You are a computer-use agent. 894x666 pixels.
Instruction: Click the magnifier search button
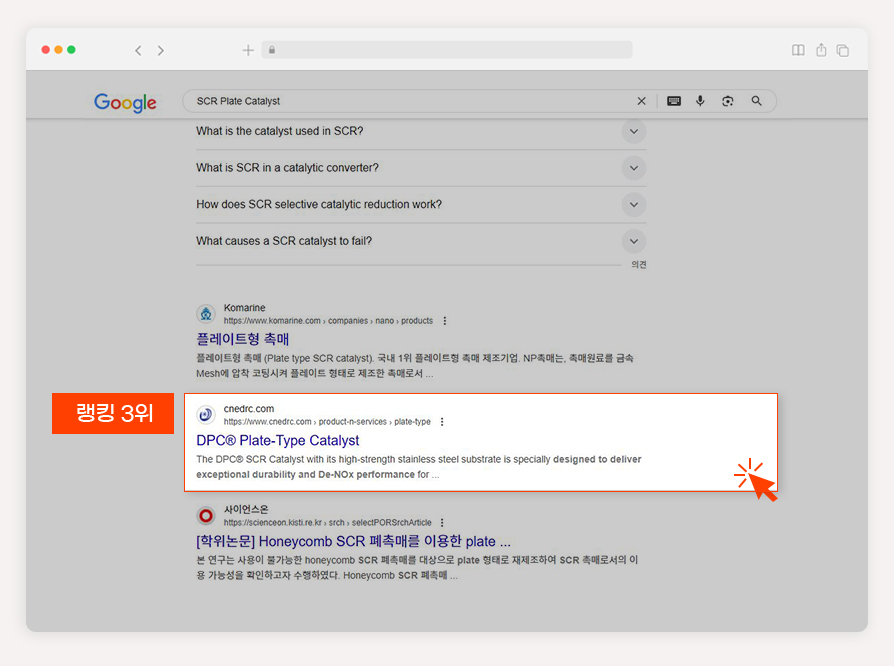[x=757, y=101]
